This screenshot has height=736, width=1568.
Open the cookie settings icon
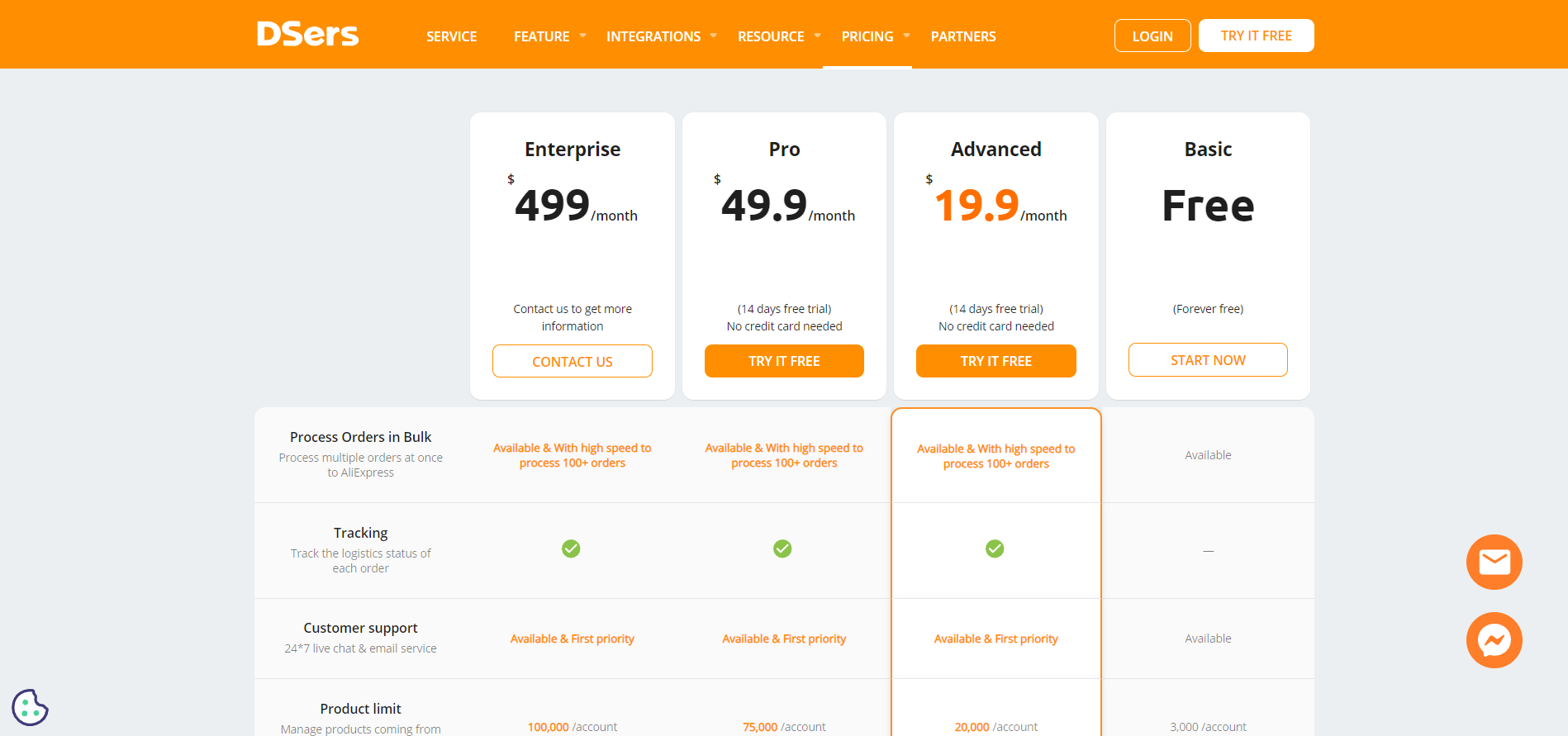pos(30,707)
